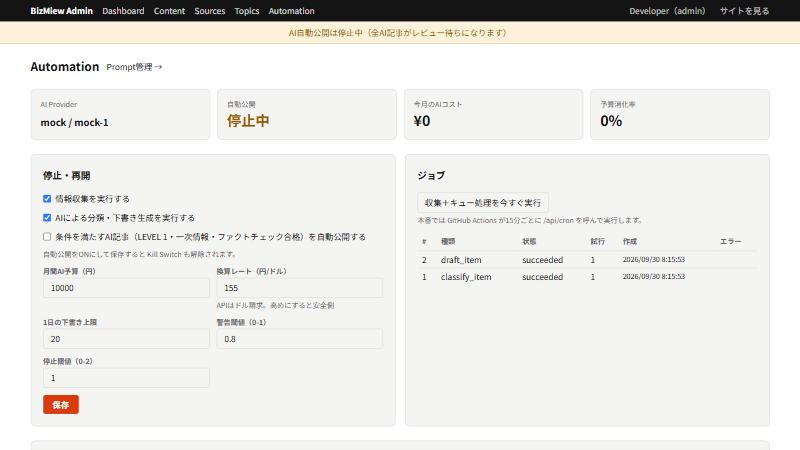Click the ジョブ section heading
The image size is (800, 450).
[431, 176]
